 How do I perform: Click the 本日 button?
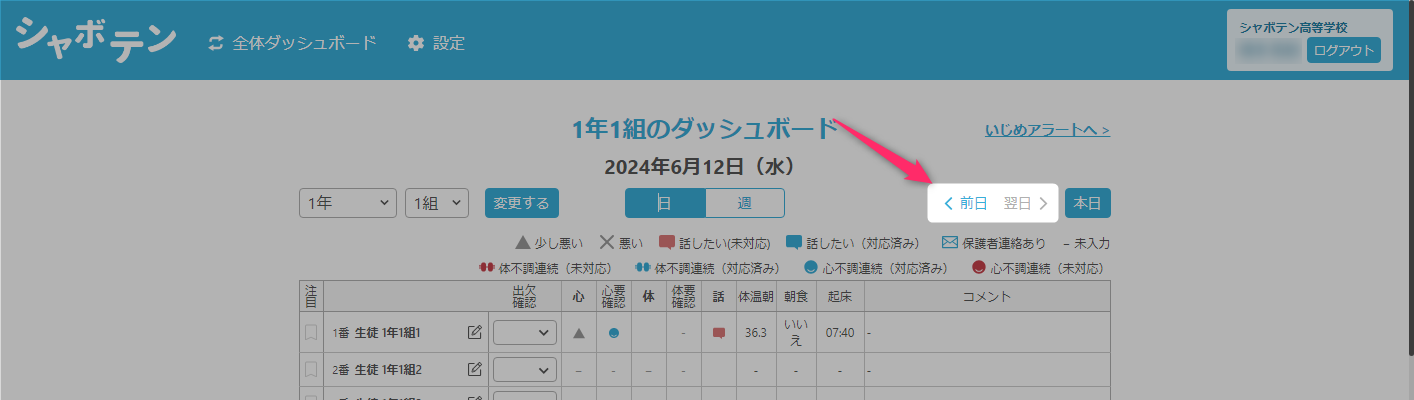point(1087,202)
